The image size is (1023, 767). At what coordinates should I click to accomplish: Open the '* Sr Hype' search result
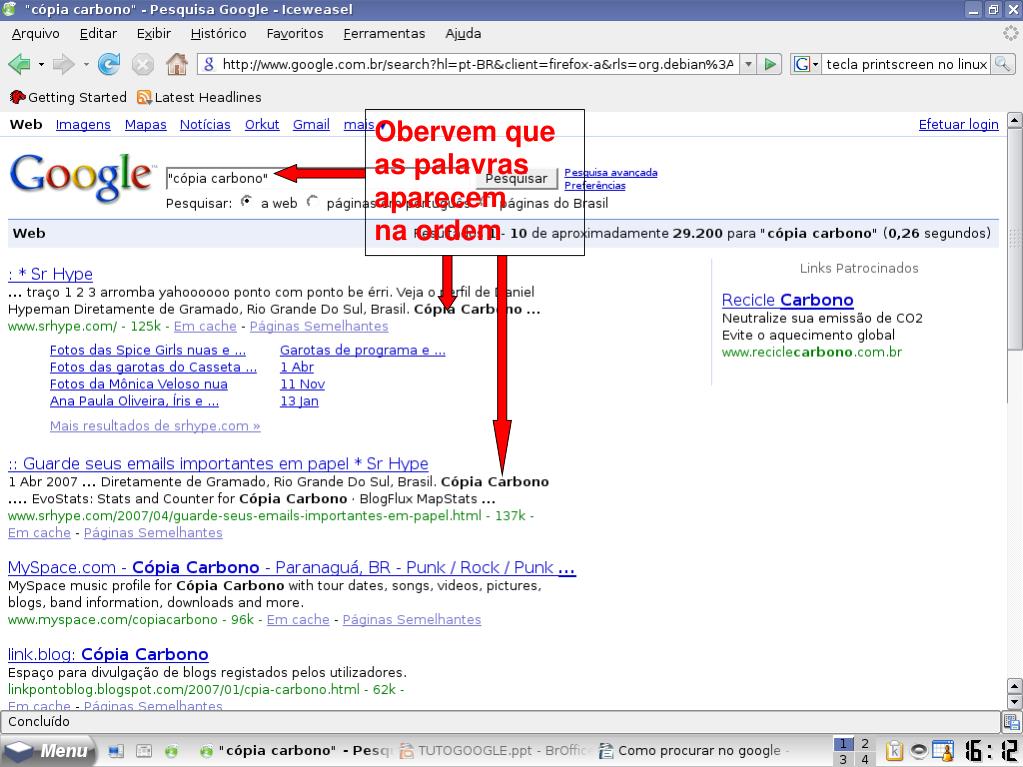tap(50, 274)
